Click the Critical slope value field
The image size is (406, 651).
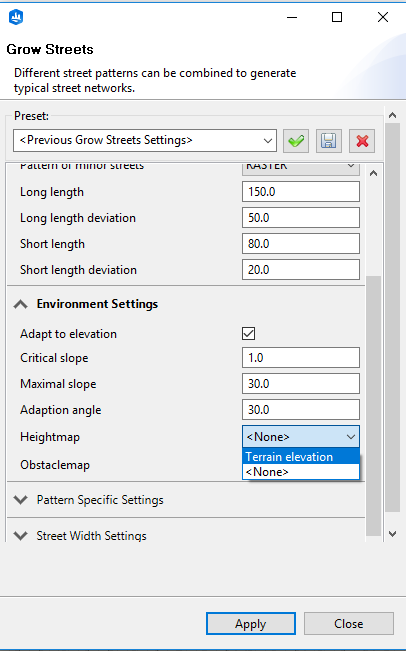point(301,358)
